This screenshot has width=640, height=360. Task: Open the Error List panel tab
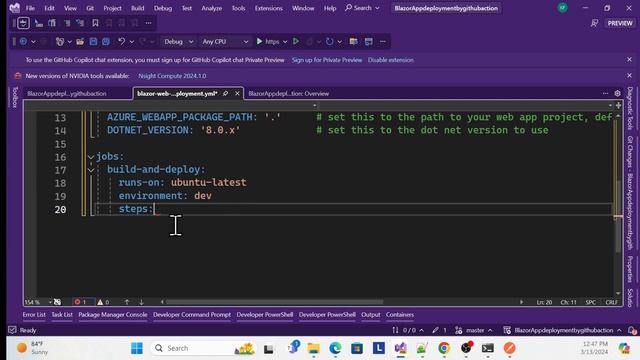coord(34,315)
